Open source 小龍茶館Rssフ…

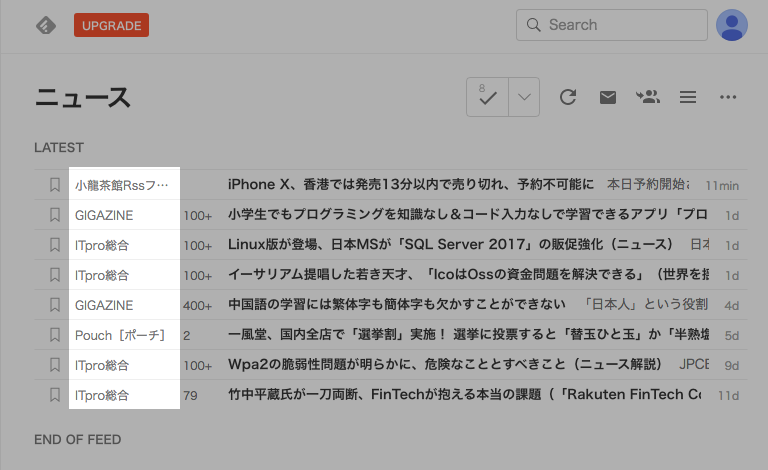point(121,186)
